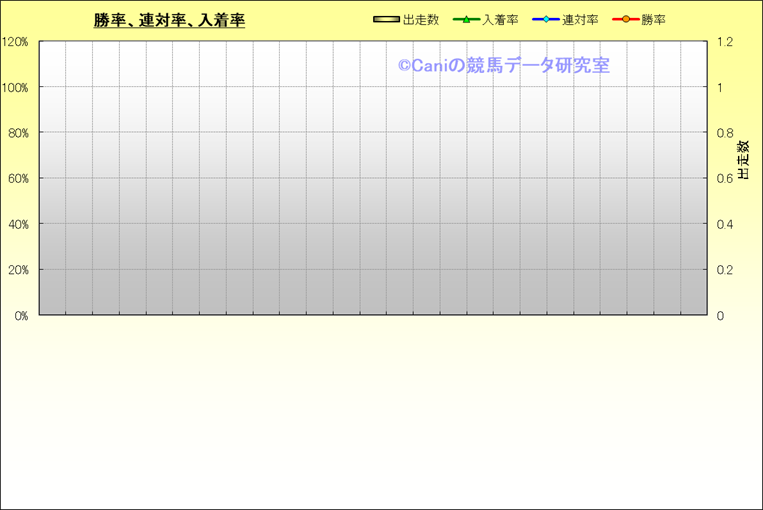Viewport: 763px width, 510px height.
Task: Select the 0.2 label on right axis
Action: pos(725,270)
